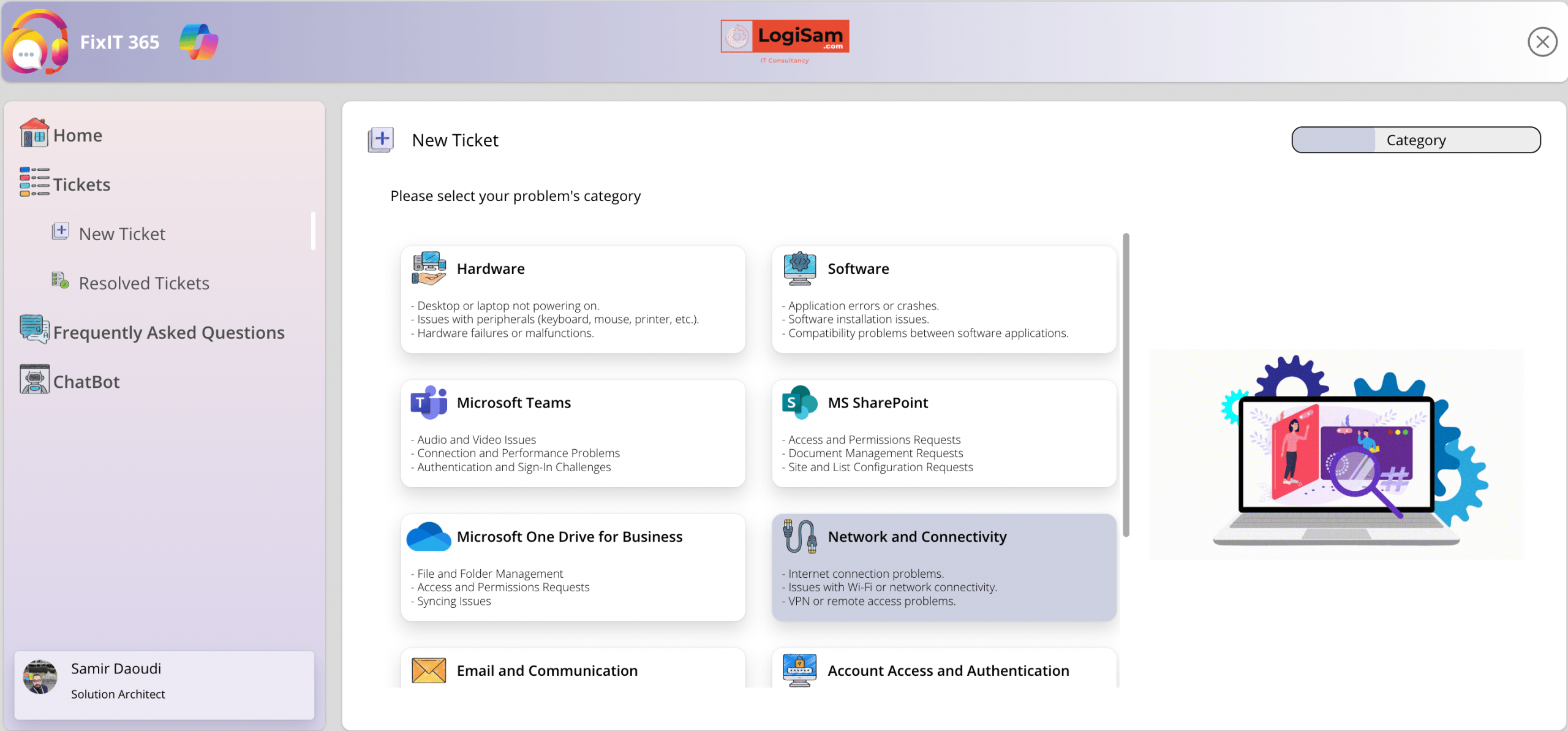The width and height of the screenshot is (1568, 731).
Task: Click the Home house icon
Action: tap(34, 133)
